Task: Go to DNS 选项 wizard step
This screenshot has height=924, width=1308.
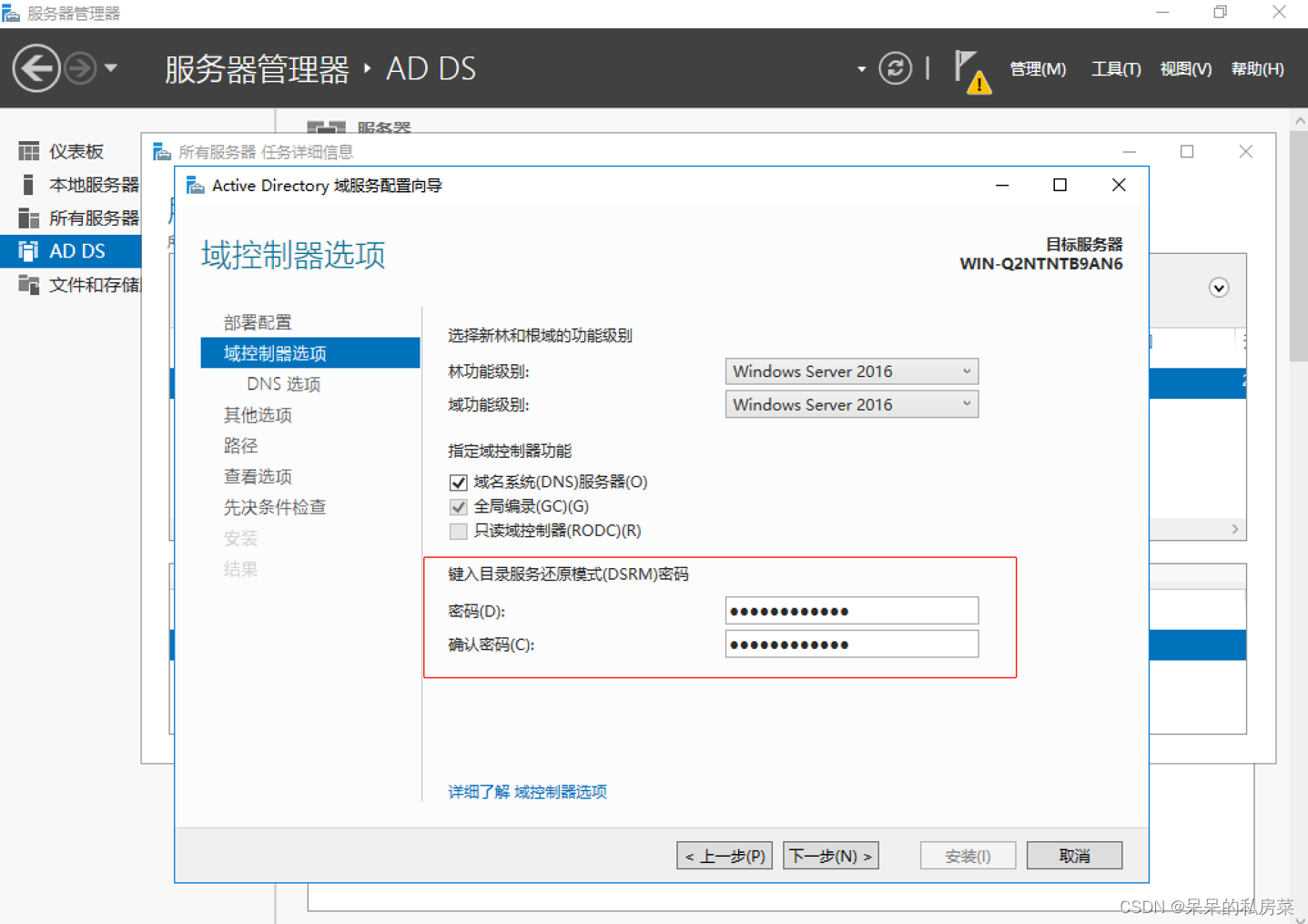Action: click(283, 384)
